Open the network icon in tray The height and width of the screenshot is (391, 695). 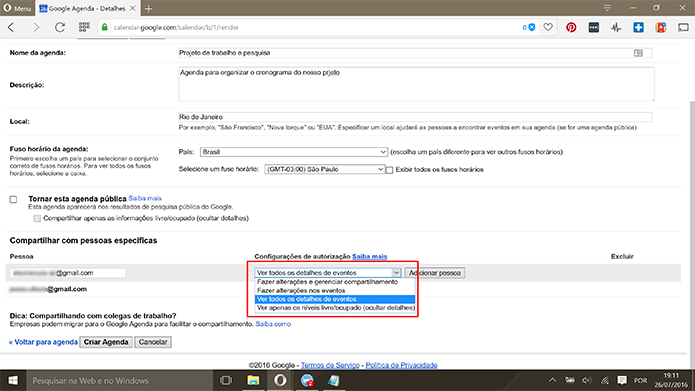[x=605, y=380]
